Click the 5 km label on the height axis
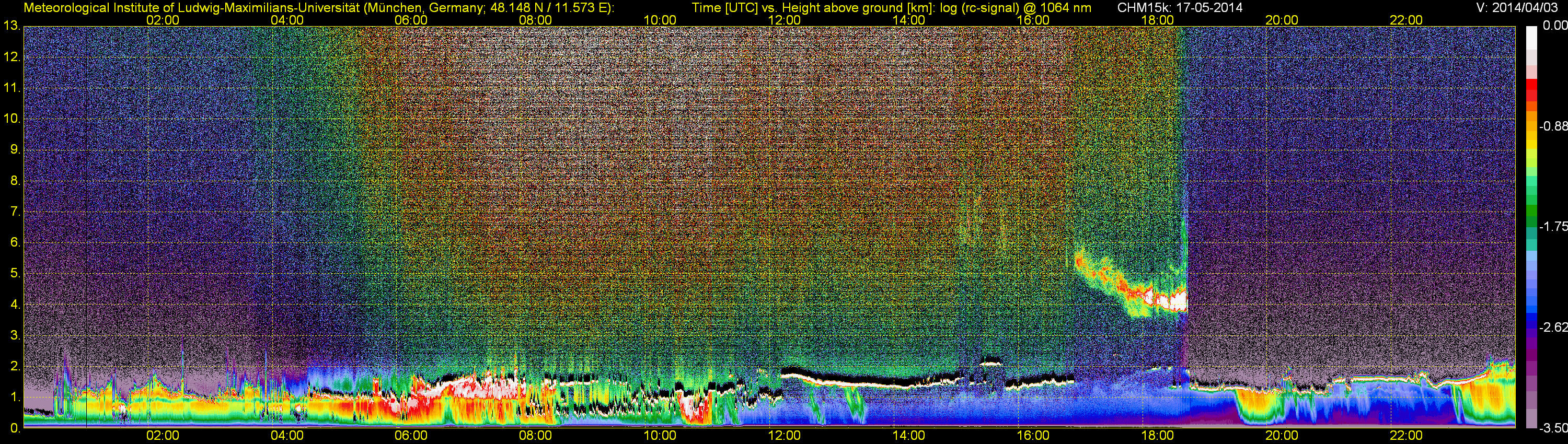 click(15, 274)
